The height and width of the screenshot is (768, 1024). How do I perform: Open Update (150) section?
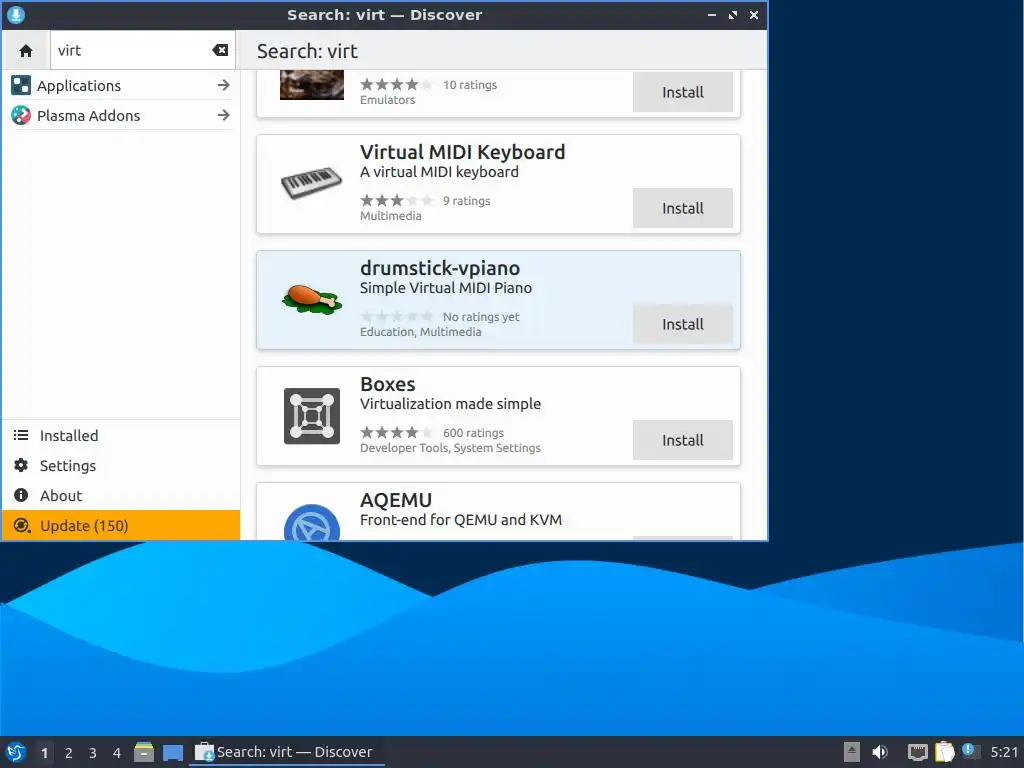[x=121, y=526]
